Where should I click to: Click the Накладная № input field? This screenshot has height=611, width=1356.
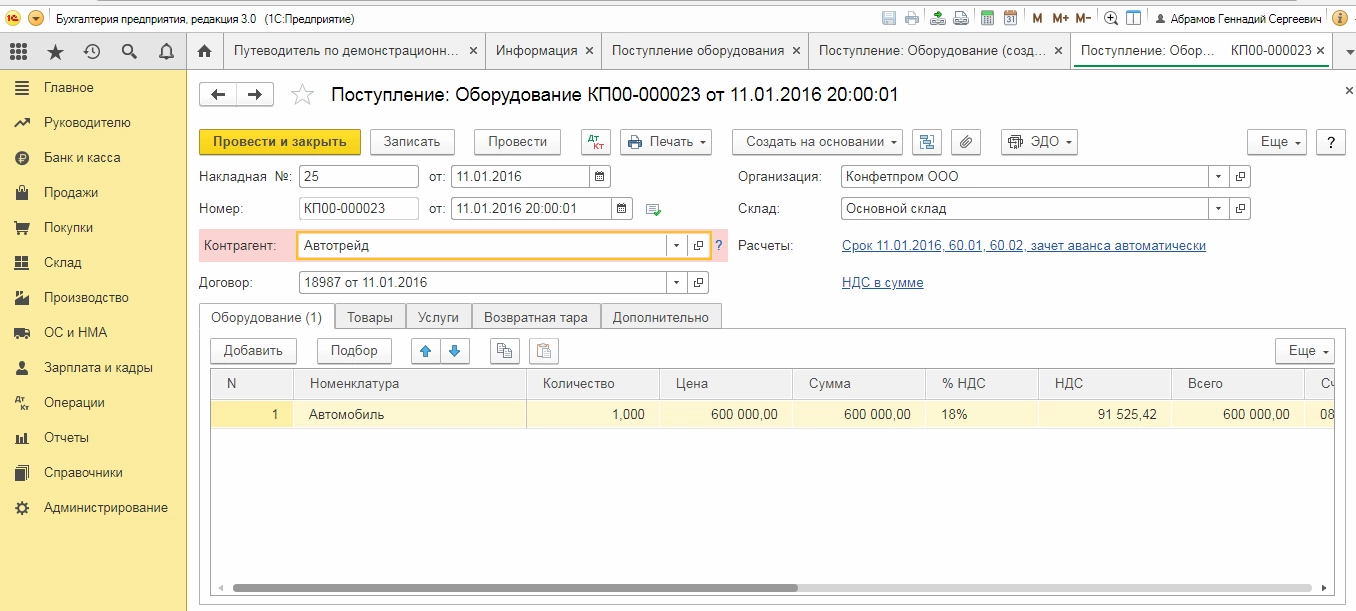click(359, 177)
